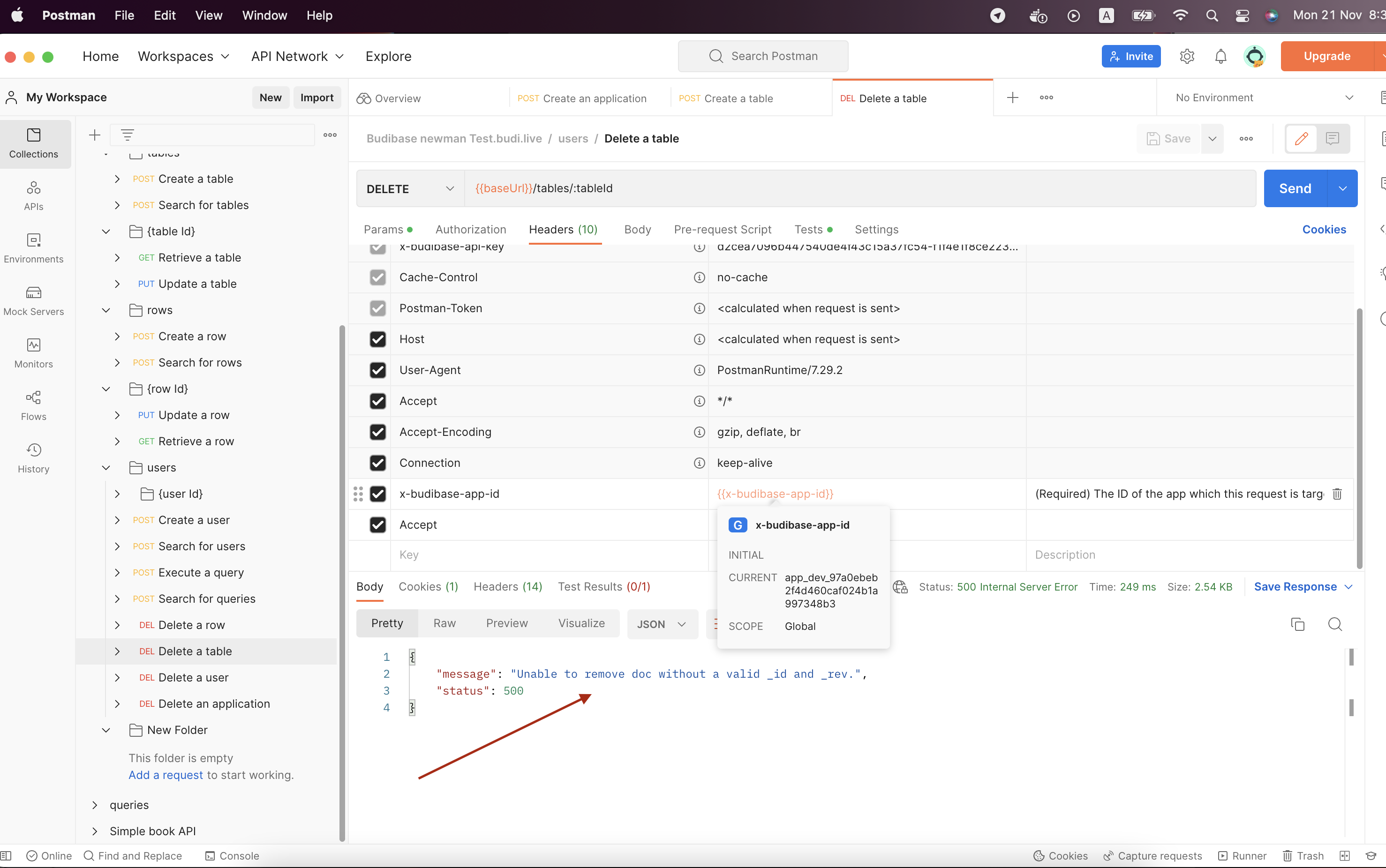
Task: Disable the x-budibase-app-id header
Action: pyautogui.click(x=377, y=494)
